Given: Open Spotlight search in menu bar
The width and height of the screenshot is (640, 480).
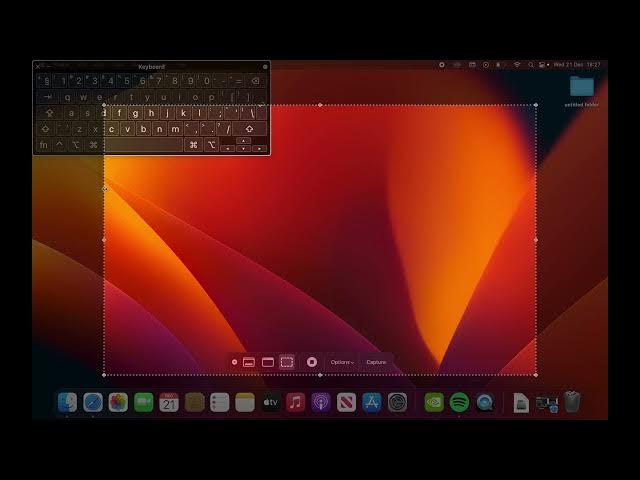Looking at the screenshot, I should click(531, 64).
